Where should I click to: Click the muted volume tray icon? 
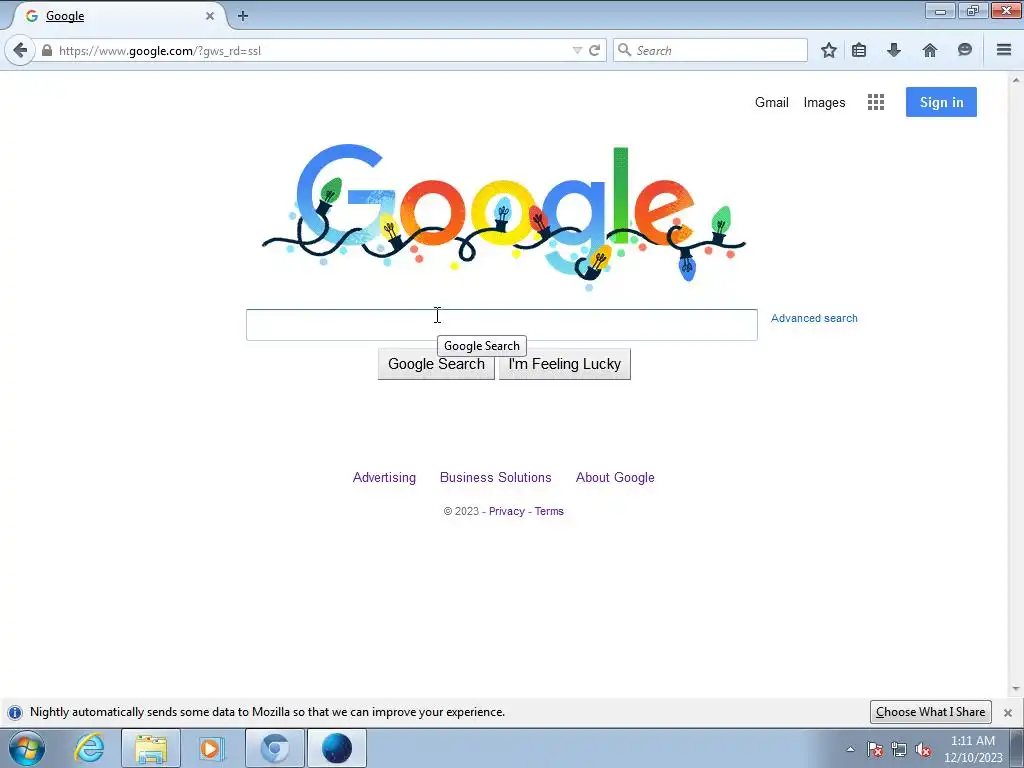click(x=923, y=750)
